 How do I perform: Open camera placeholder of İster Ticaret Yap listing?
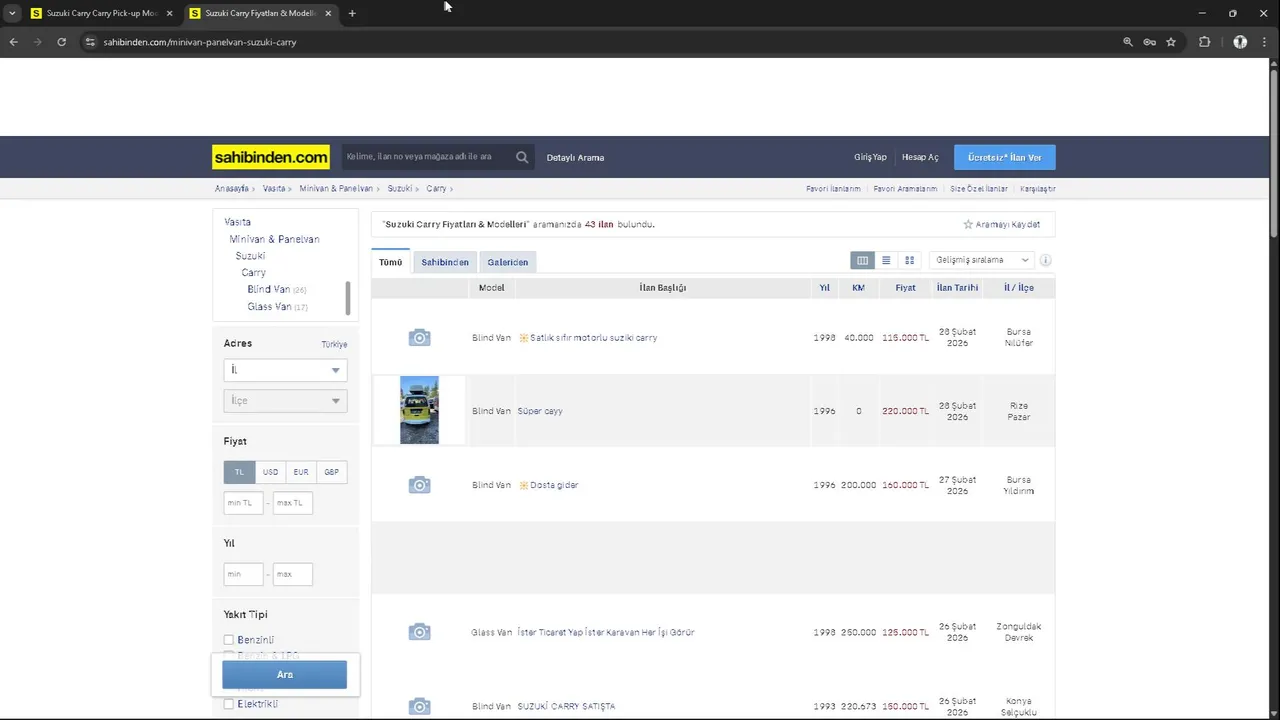pyautogui.click(x=420, y=632)
